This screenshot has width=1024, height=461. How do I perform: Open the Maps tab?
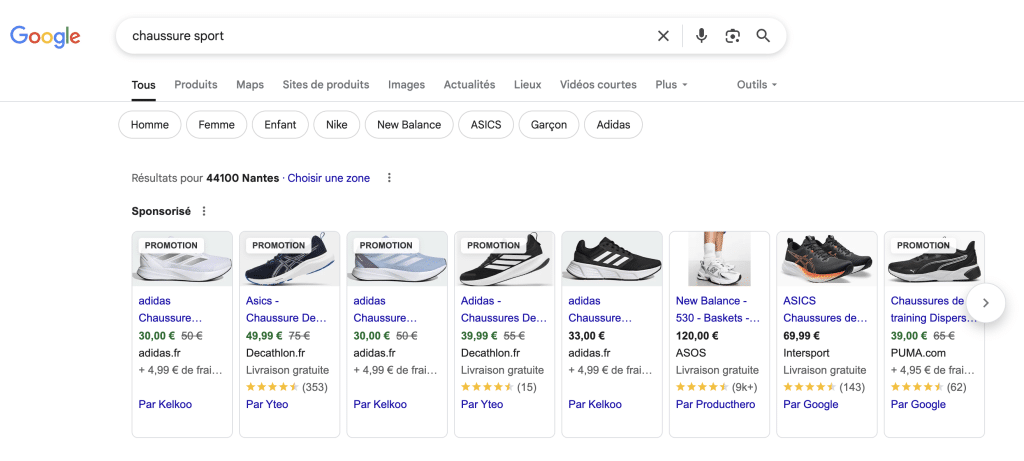click(x=250, y=85)
